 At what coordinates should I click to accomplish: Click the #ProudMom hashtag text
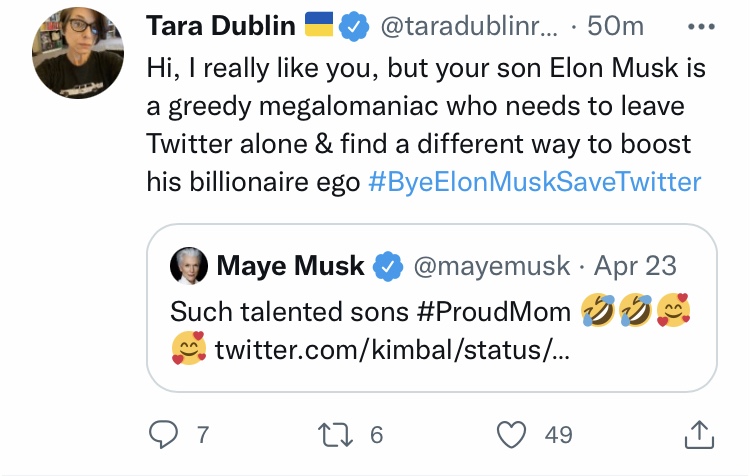click(494, 312)
